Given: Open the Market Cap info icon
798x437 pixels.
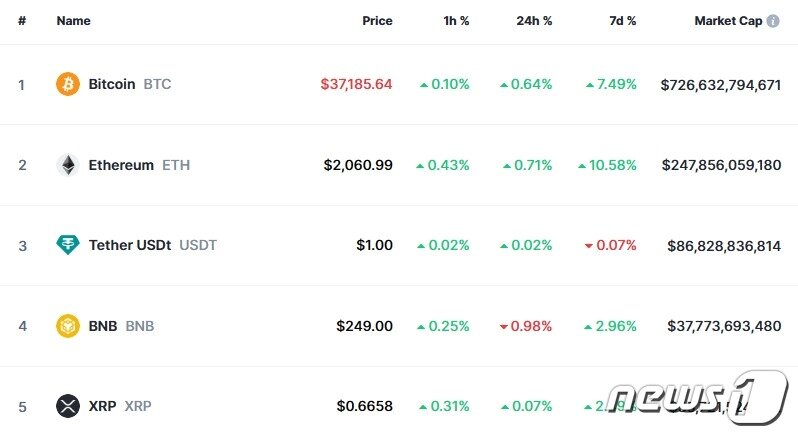Looking at the screenshot, I should point(773,21).
